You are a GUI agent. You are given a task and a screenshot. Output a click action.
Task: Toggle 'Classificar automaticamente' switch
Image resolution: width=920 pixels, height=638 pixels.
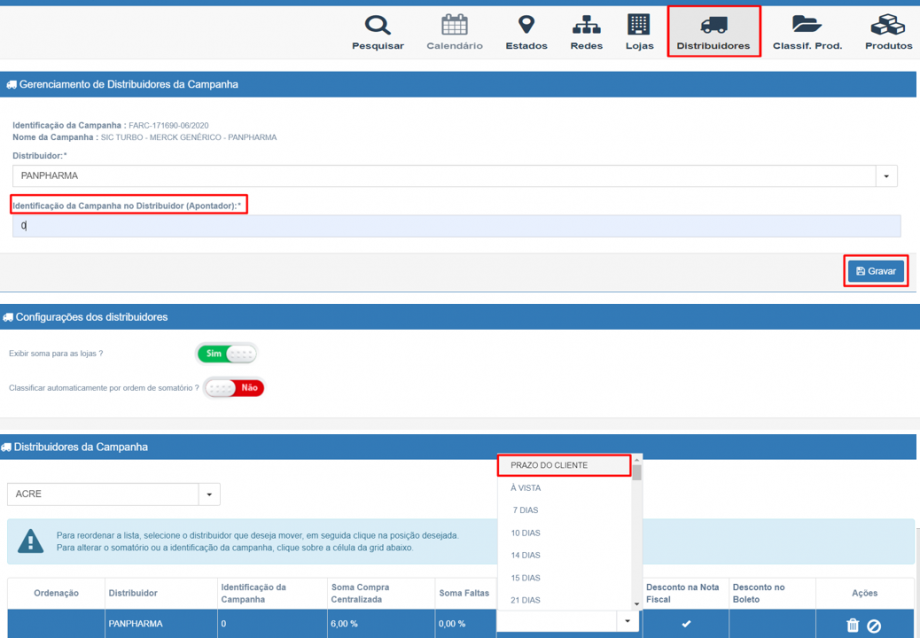(x=234, y=387)
